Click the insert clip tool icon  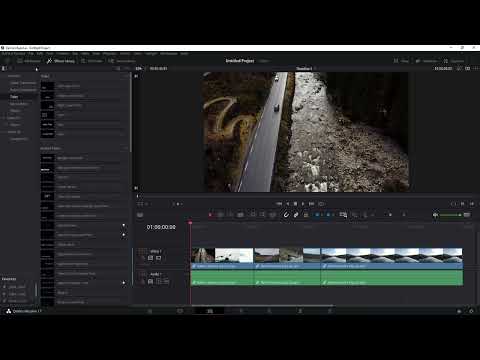point(253,215)
